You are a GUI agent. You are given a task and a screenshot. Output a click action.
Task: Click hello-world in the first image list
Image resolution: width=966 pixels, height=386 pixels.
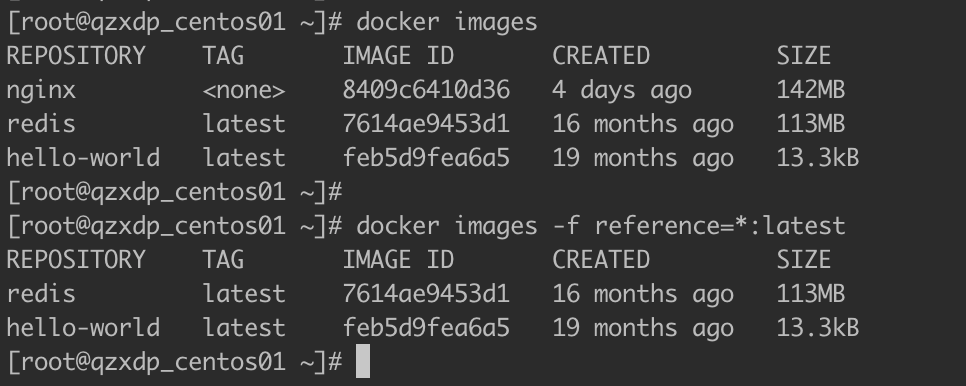(83, 158)
